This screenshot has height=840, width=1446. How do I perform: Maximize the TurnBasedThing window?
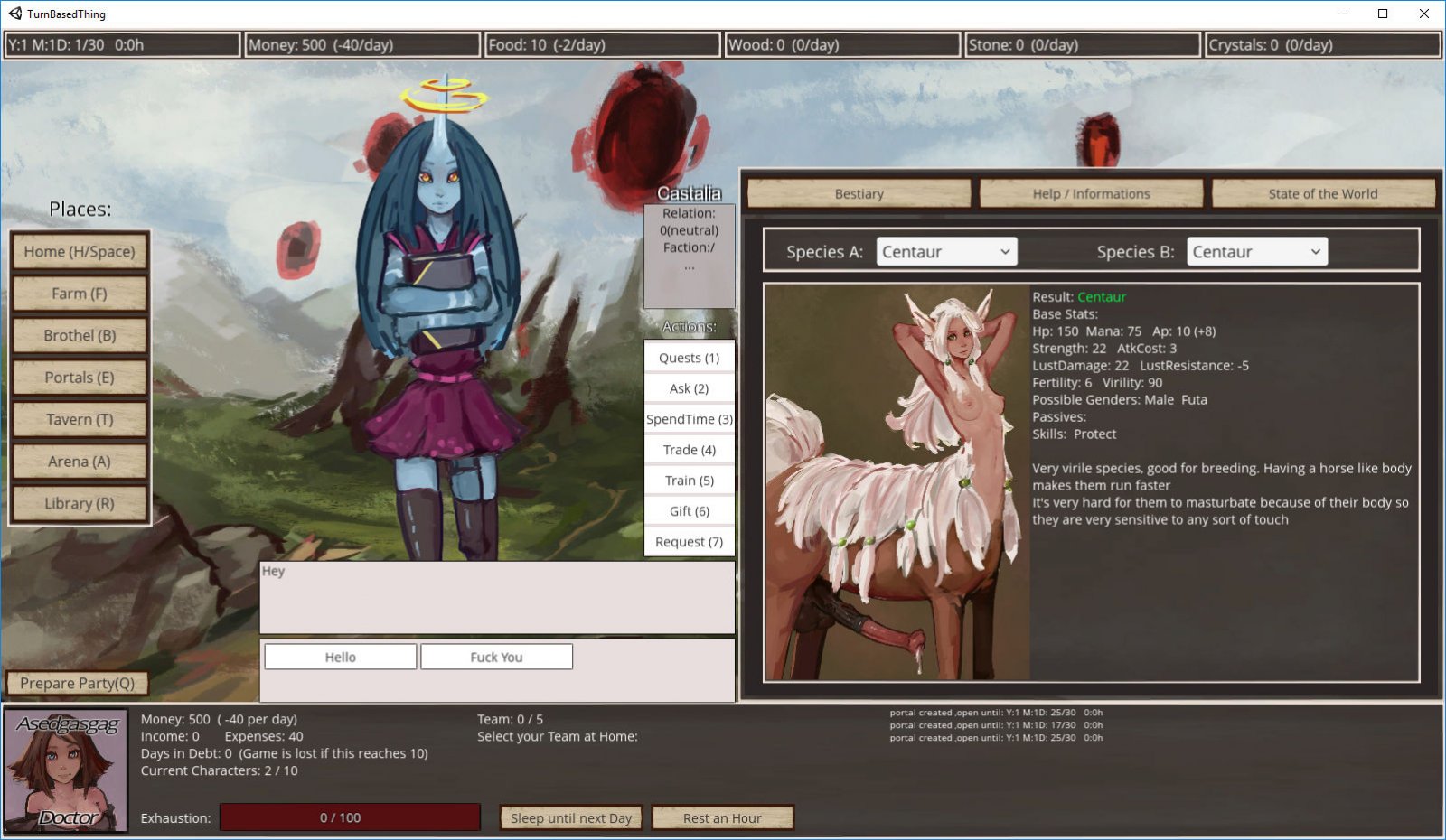(x=1383, y=14)
